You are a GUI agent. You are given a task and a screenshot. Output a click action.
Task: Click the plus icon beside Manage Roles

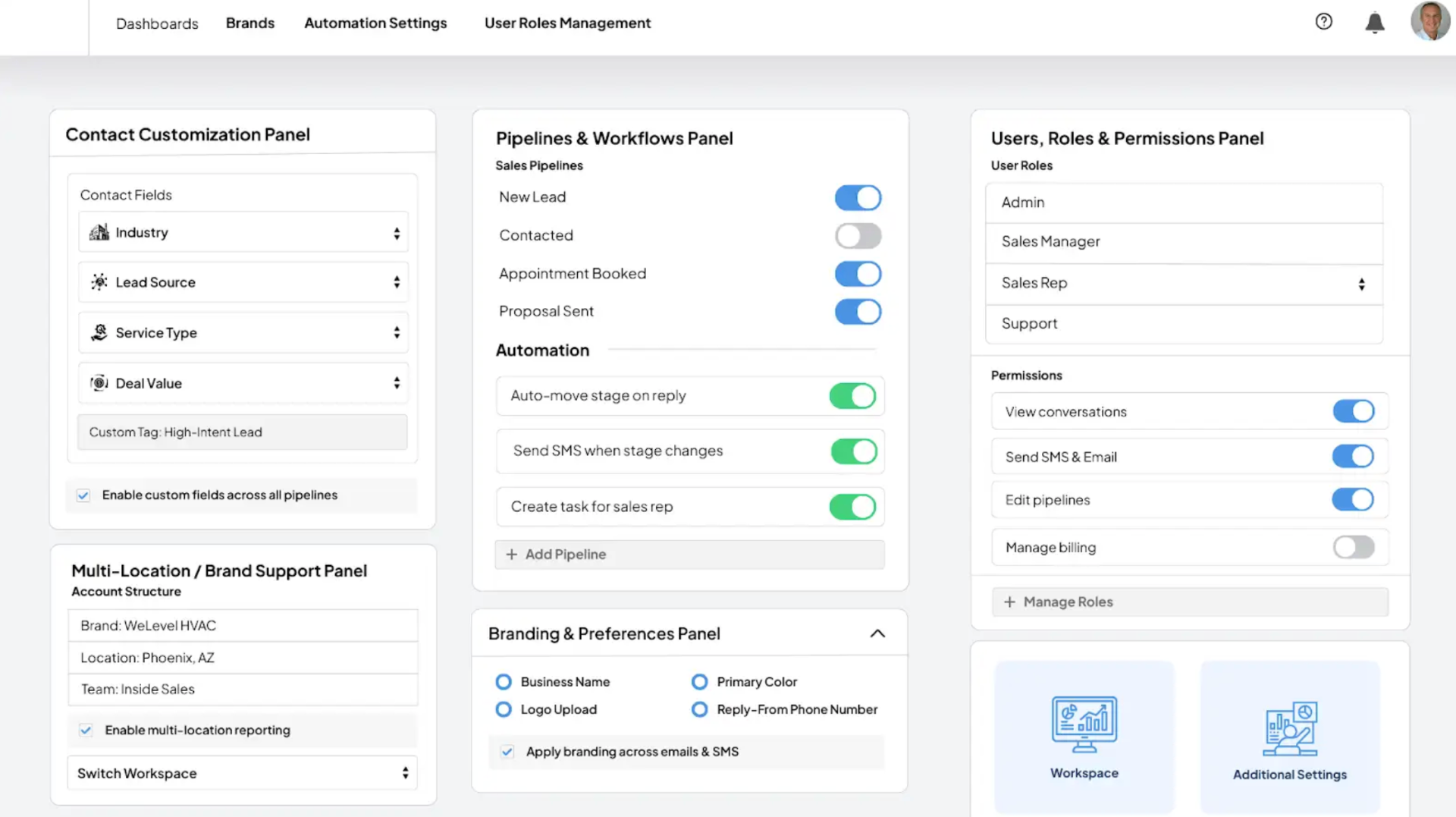pos(1009,602)
